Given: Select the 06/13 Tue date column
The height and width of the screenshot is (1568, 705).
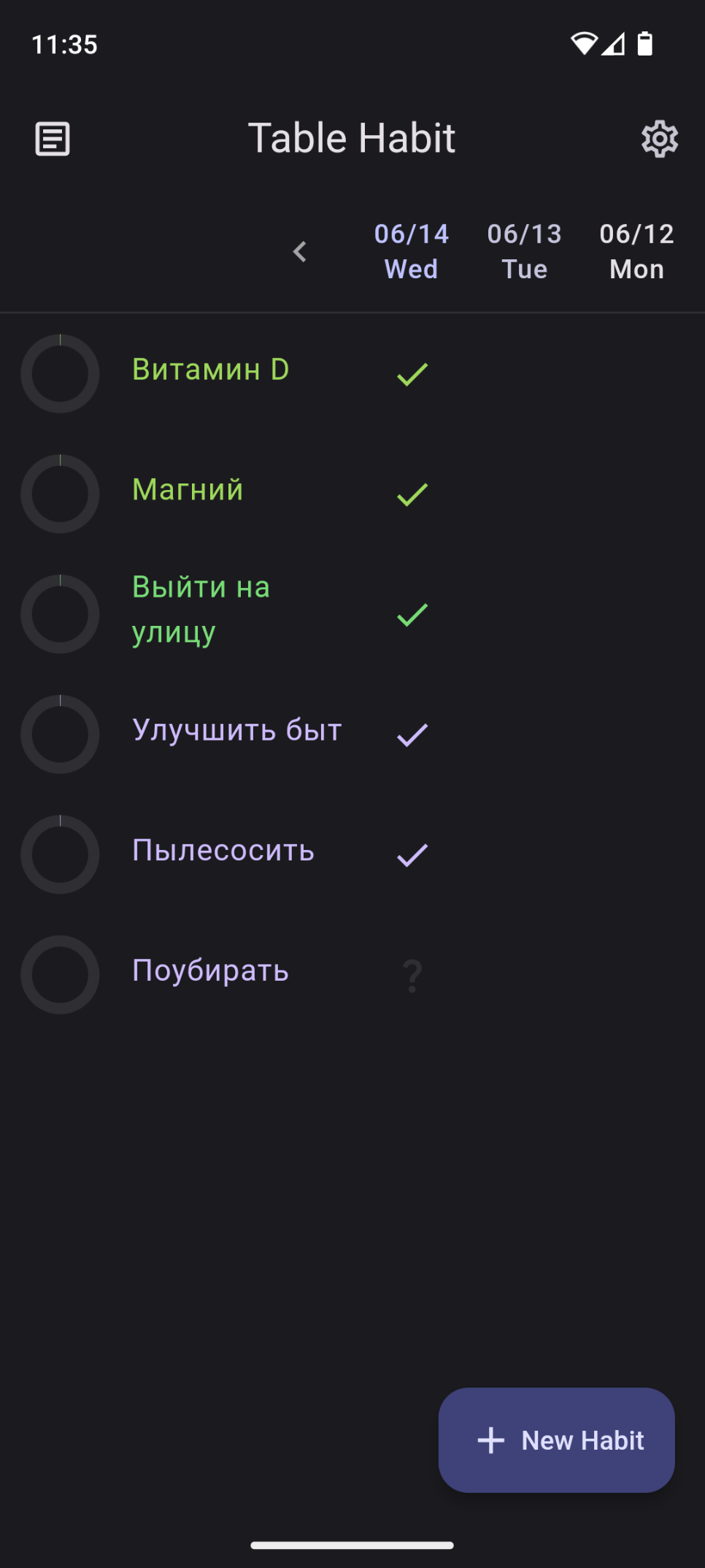Looking at the screenshot, I should point(524,252).
